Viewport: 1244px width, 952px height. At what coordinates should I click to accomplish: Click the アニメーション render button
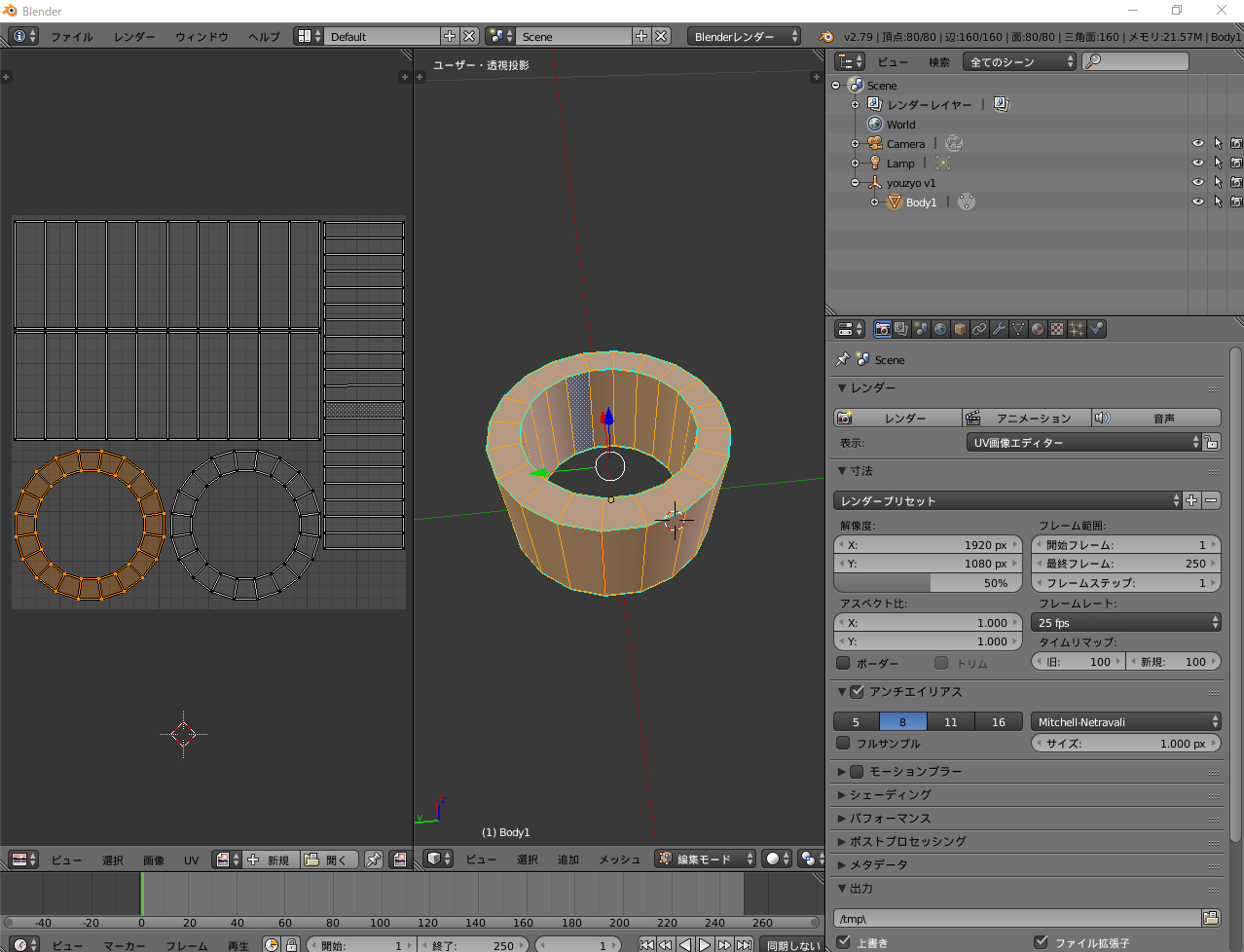pyautogui.click(x=1025, y=418)
